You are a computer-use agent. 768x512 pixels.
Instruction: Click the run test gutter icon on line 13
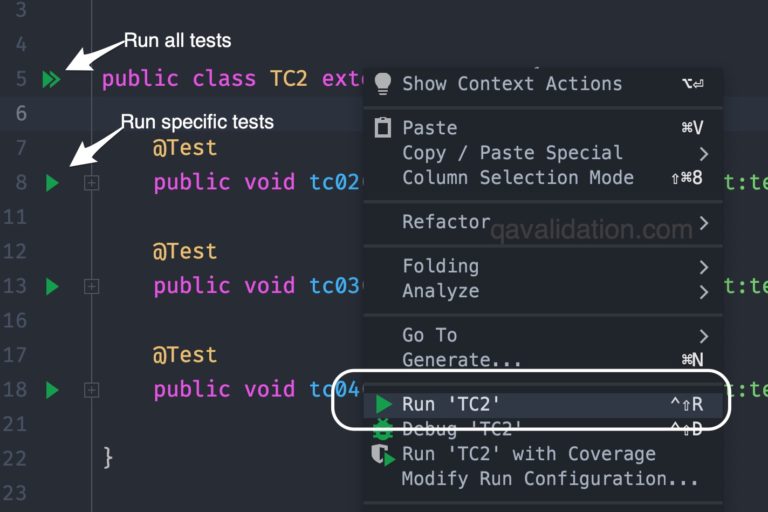[x=53, y=287]
